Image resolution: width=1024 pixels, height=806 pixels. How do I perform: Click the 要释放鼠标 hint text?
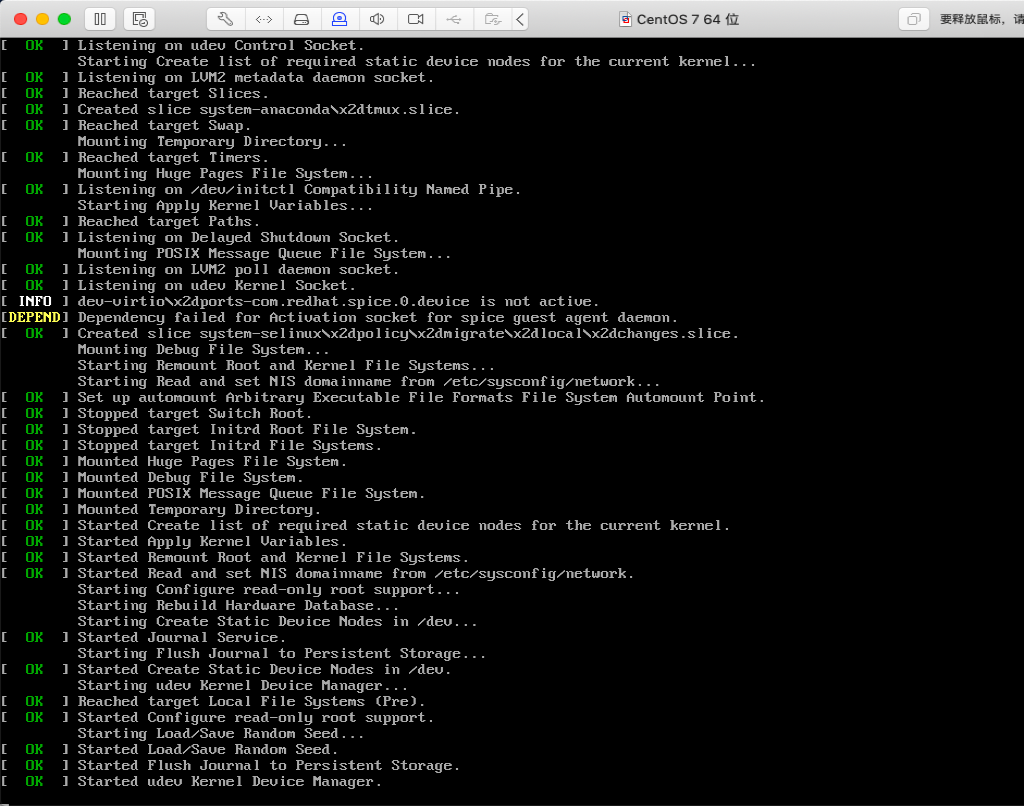point(981,20)
